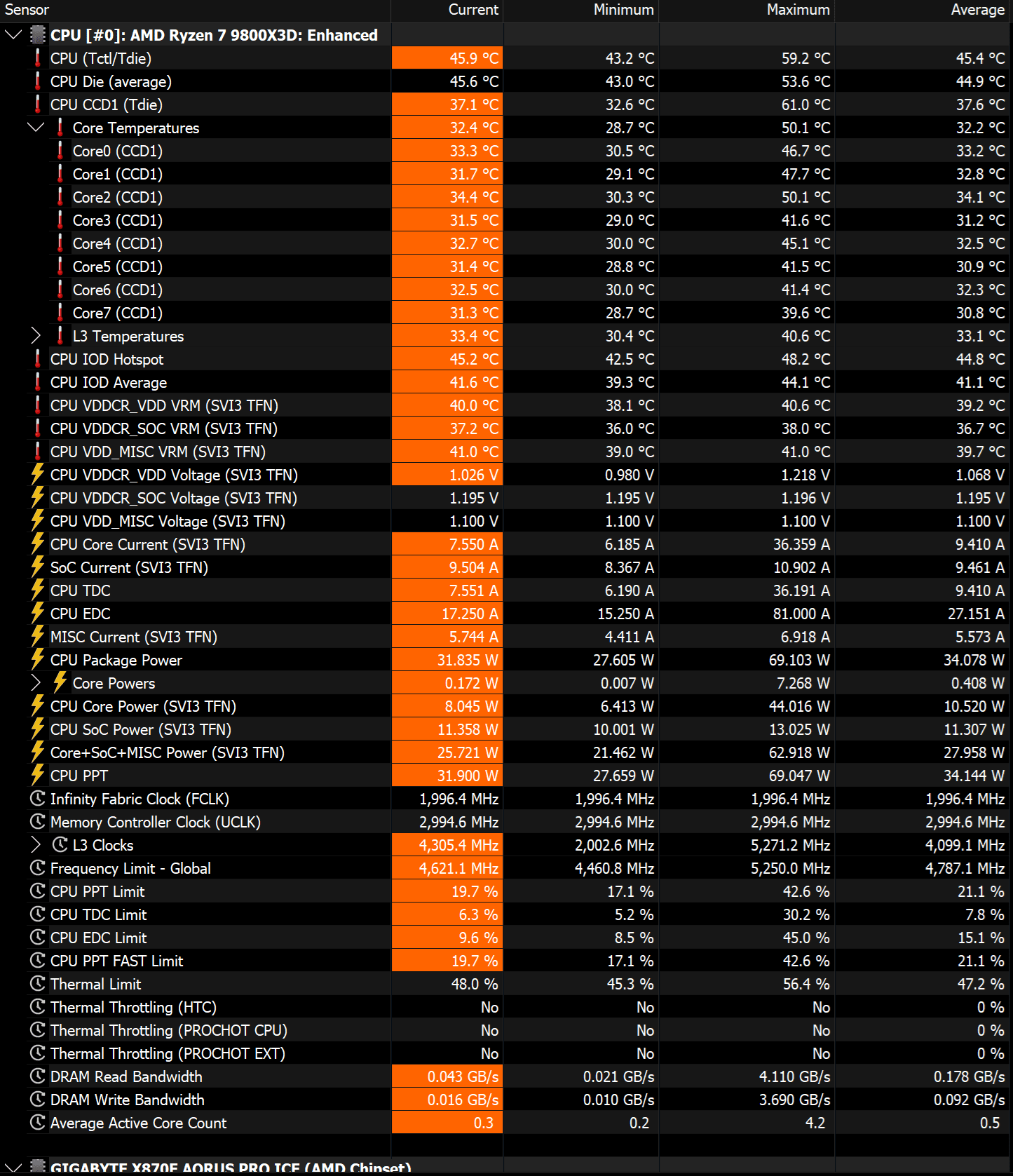Select the Frequency Limit - Global row
This screenshot has width=1013, height=1176.
[506, 868]
